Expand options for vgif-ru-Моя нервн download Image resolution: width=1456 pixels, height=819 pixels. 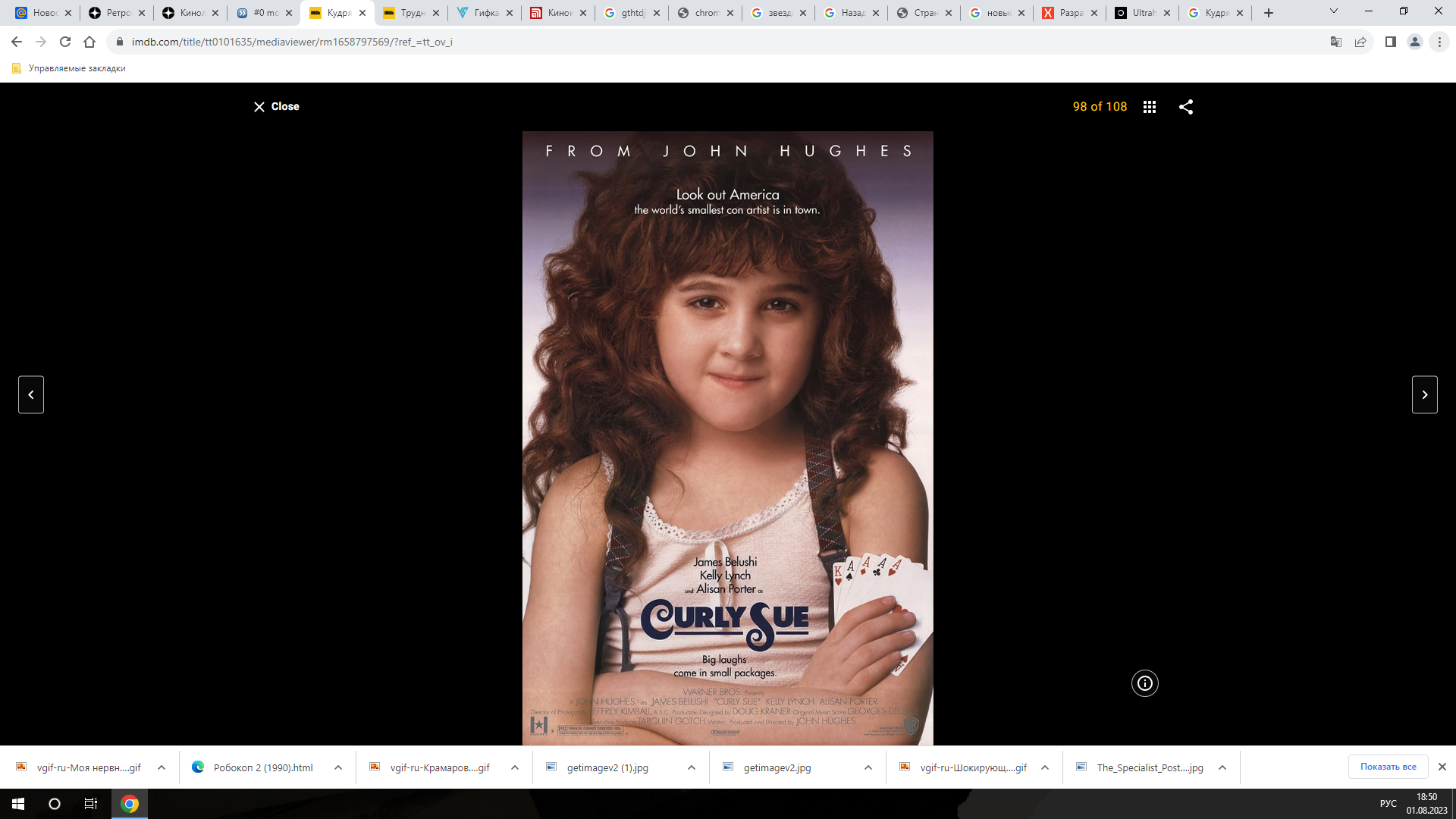point(162,767)
